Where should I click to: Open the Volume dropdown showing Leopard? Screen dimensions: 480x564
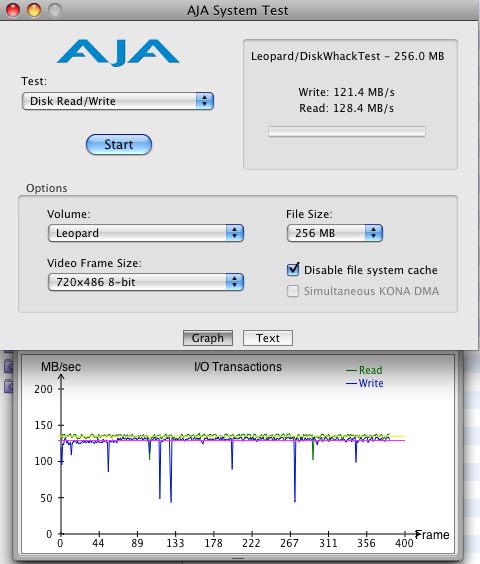click(x=146, y=233)
